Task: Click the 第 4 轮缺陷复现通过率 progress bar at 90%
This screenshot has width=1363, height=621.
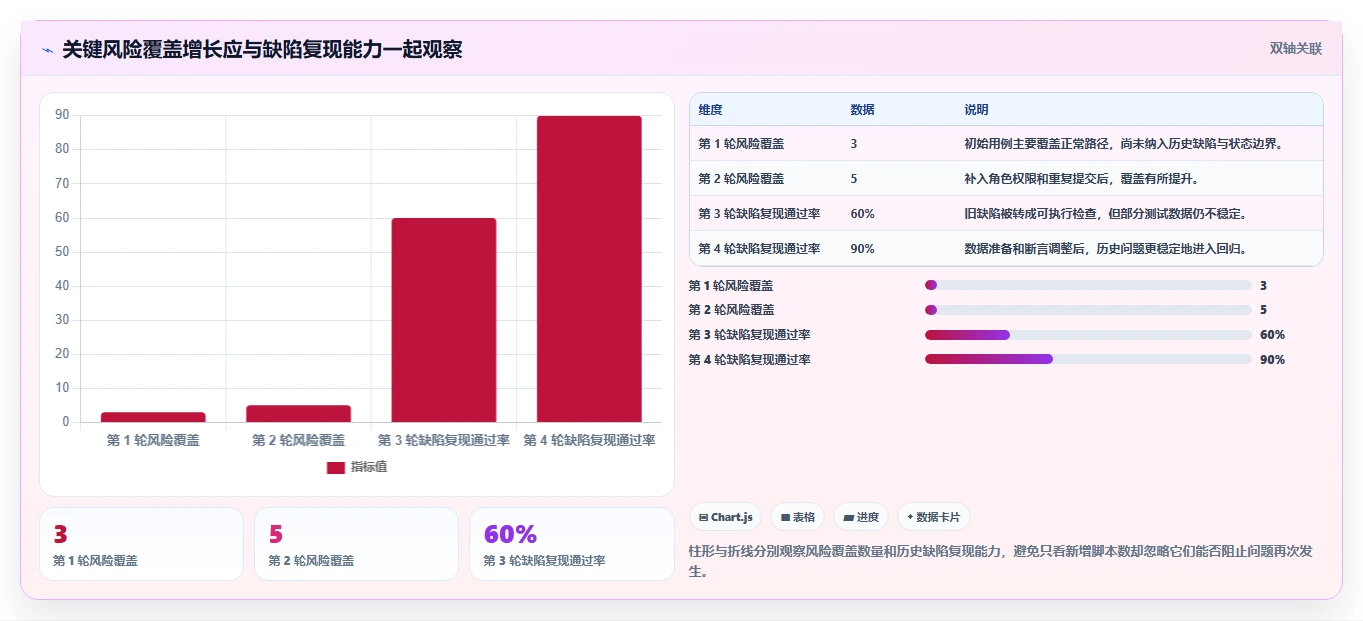Action: [1088, 359]
